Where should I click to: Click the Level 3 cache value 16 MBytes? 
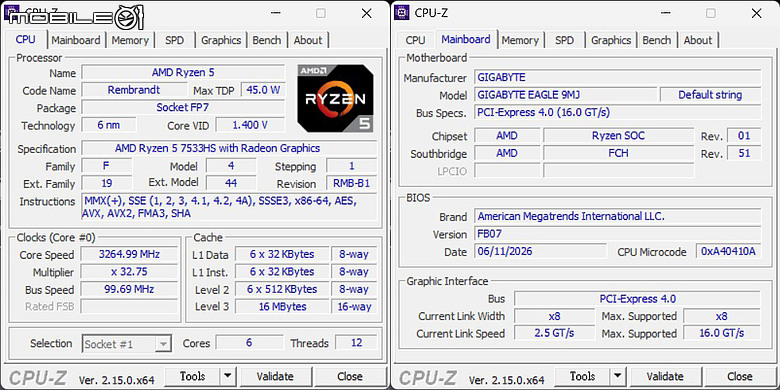point(282,306)
